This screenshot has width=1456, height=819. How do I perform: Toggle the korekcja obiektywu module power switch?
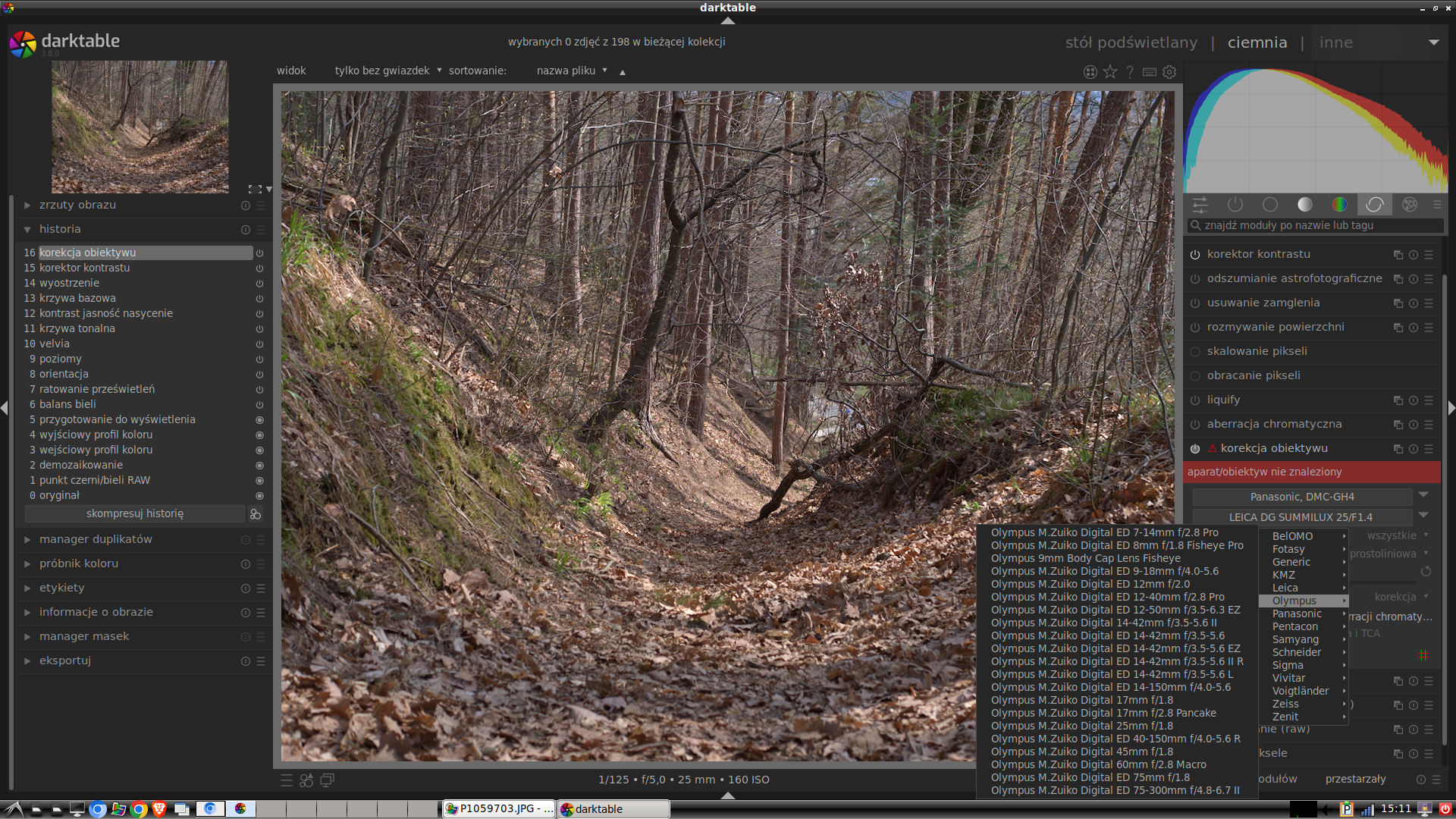1195,449
